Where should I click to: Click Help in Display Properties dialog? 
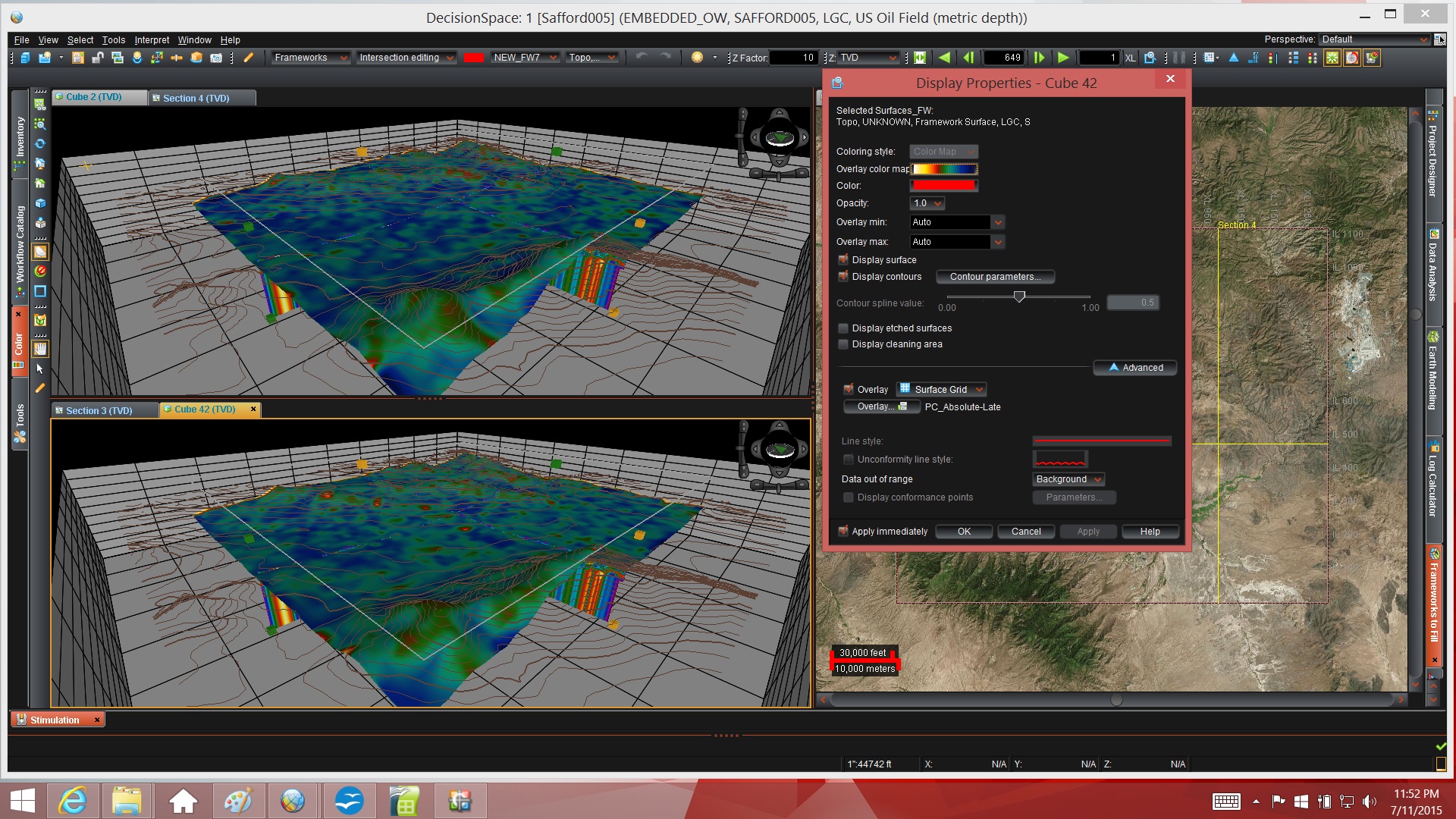[x=1150, y=532]
